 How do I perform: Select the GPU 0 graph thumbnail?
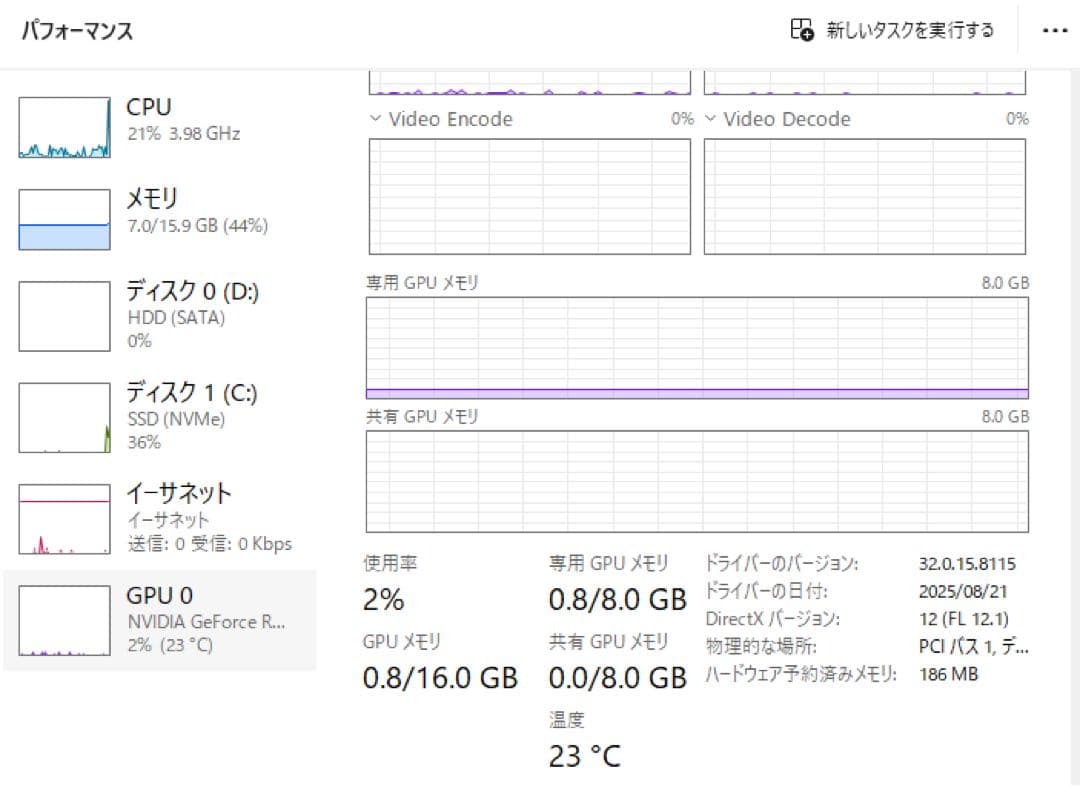pos(64,620)
